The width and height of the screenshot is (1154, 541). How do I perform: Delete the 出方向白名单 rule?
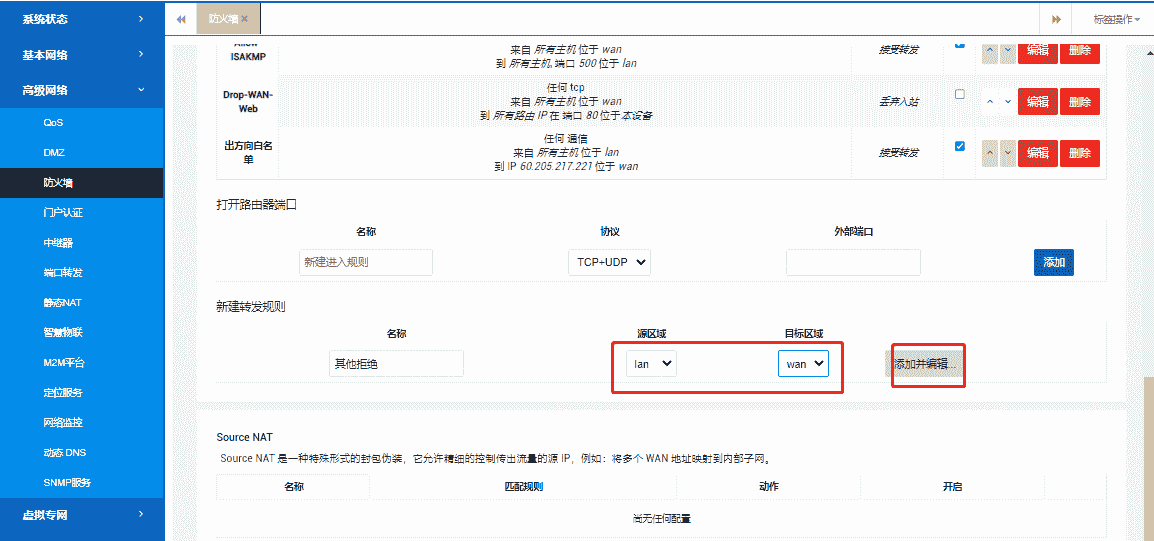(1080, 153)
